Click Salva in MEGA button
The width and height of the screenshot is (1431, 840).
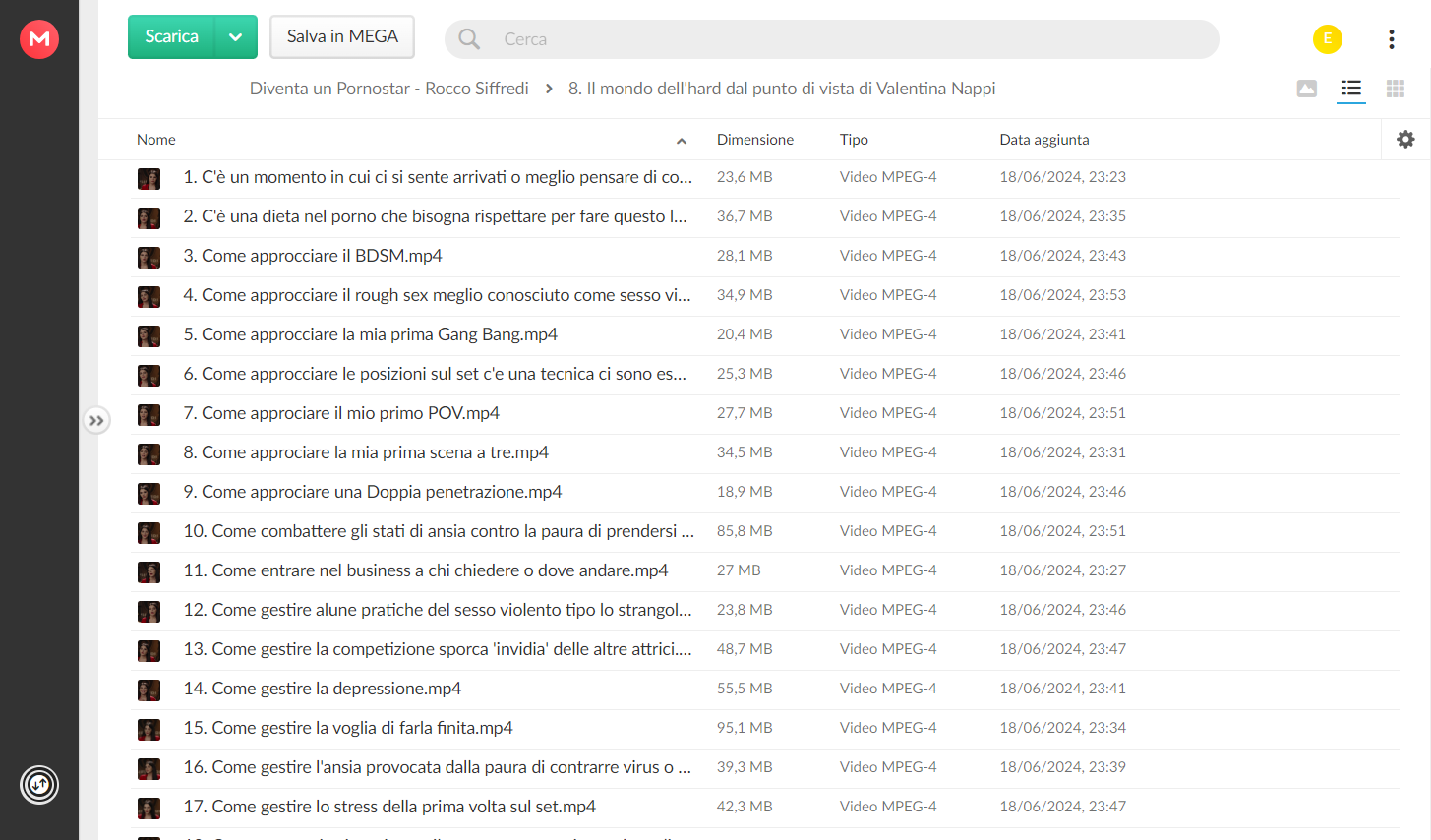tap(342, 37)
